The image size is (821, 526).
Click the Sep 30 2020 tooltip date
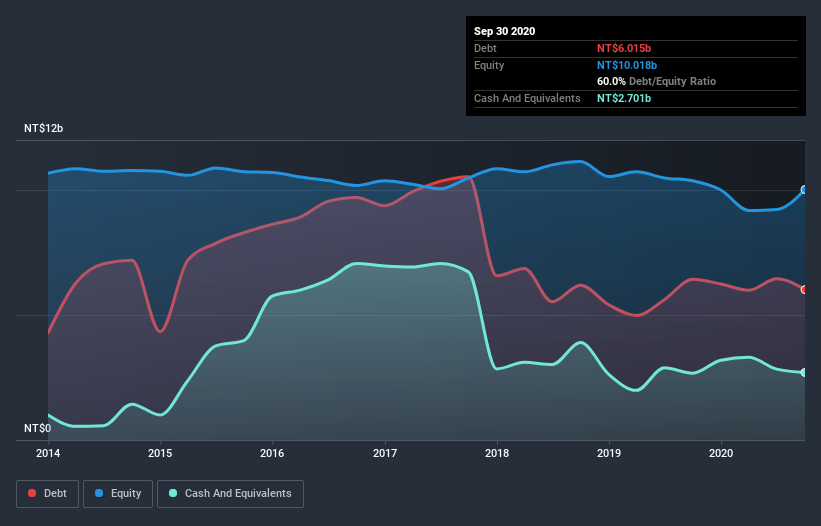[x=505, y=31]
